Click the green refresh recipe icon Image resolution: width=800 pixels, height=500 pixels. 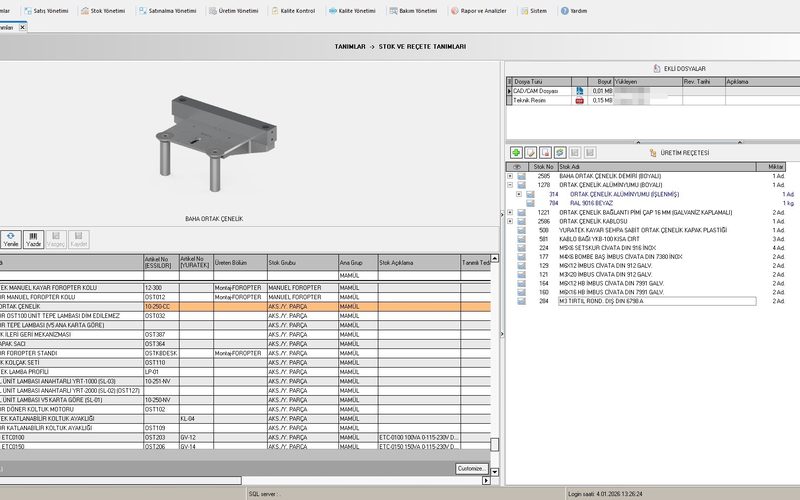560,153
